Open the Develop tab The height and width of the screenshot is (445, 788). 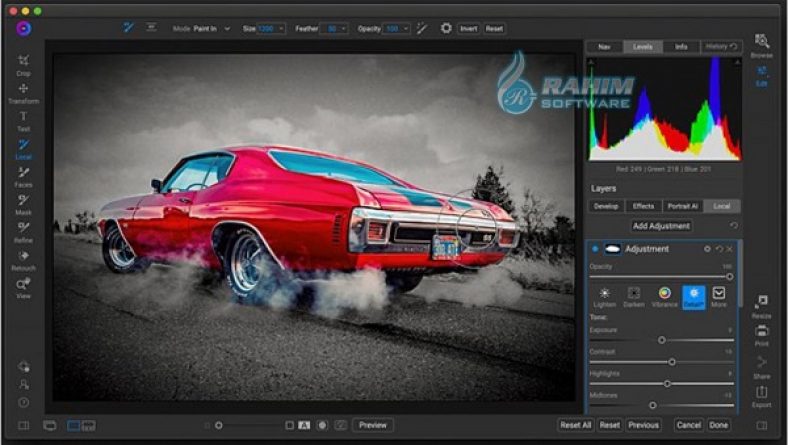(x=606, y=206)
